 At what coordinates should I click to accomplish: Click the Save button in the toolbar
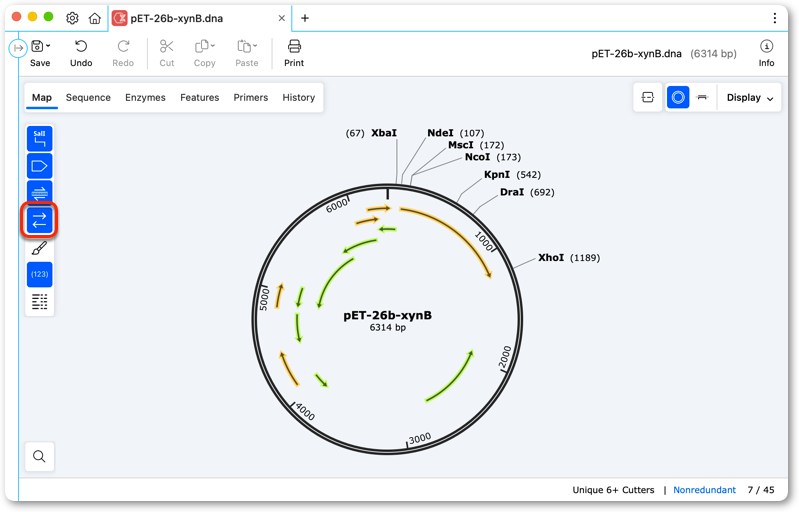pyautogui.click(x=40, y=53)
